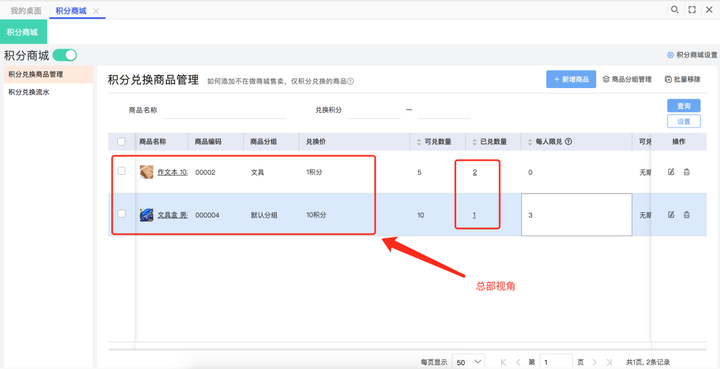Open the 文具盒 product name link

pos(173,215)
